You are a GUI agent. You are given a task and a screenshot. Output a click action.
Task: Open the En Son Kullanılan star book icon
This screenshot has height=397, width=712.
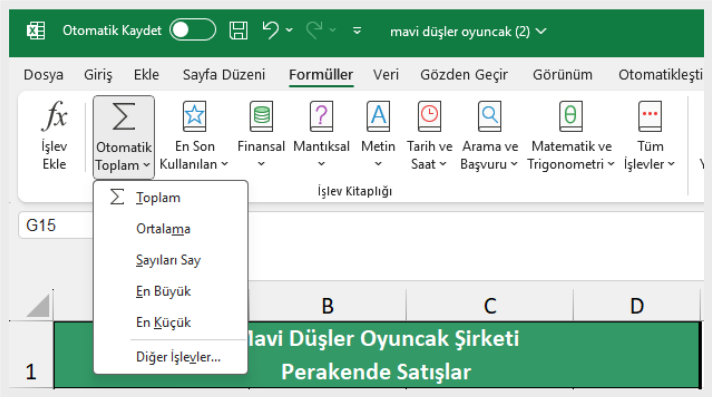click(x=194, y=116)
